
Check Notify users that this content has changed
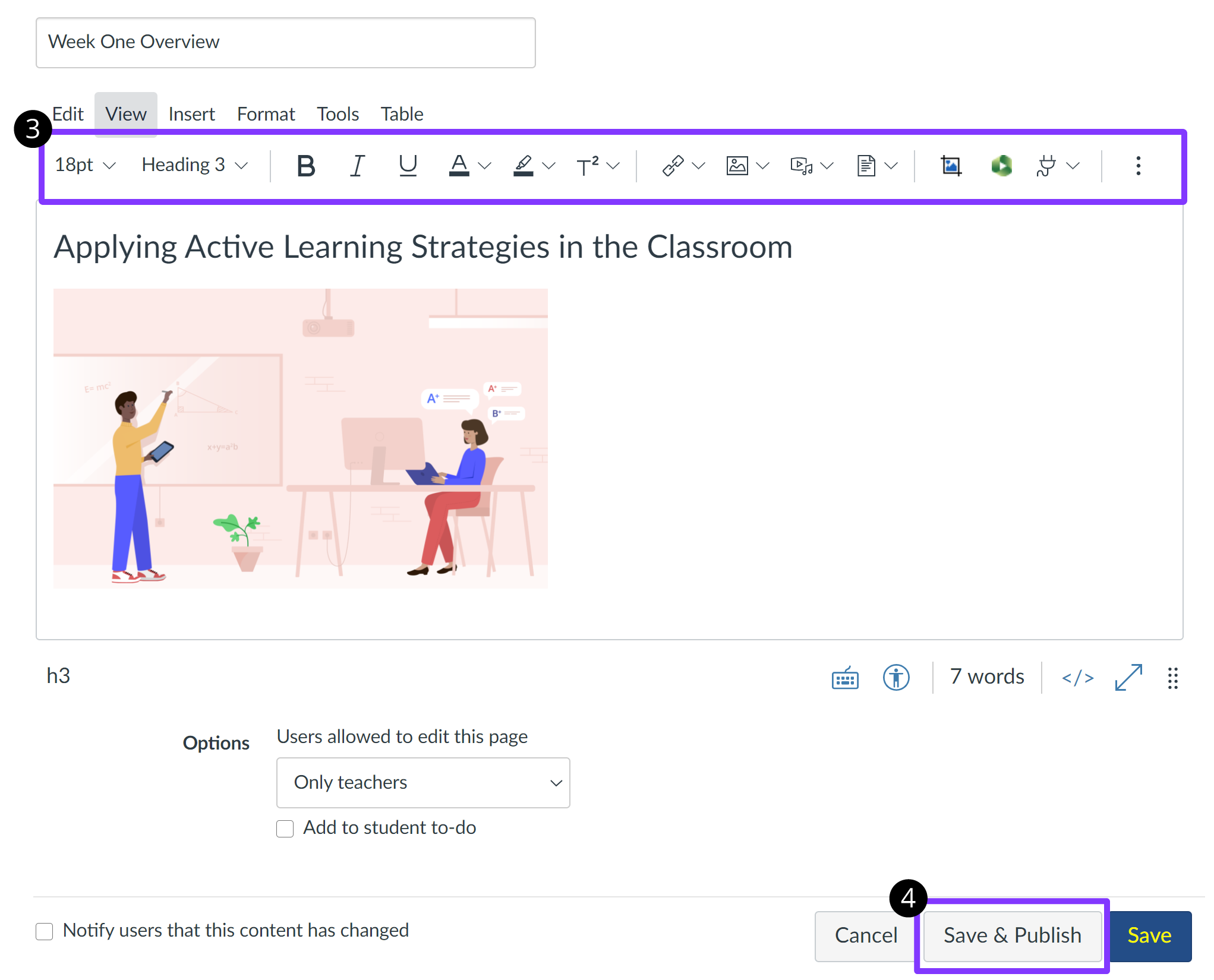click(44, 931)
